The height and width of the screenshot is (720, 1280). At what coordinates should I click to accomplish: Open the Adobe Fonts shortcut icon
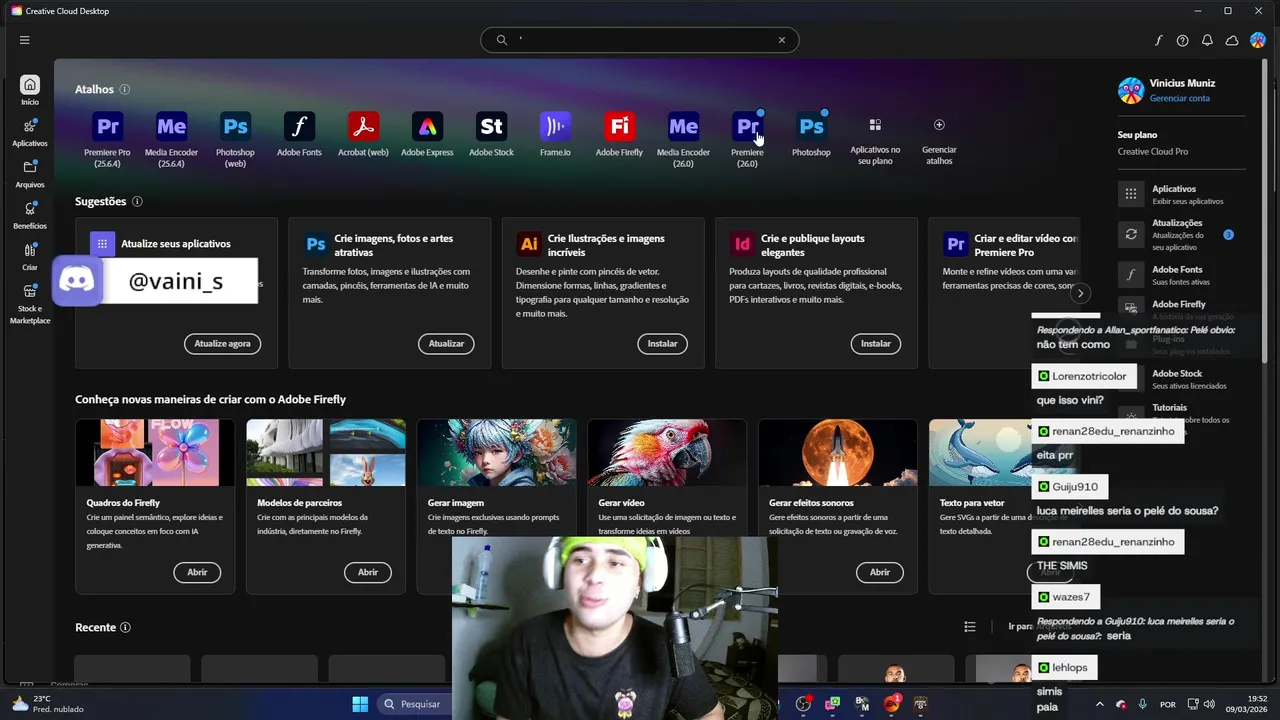(x=299, y=127)
